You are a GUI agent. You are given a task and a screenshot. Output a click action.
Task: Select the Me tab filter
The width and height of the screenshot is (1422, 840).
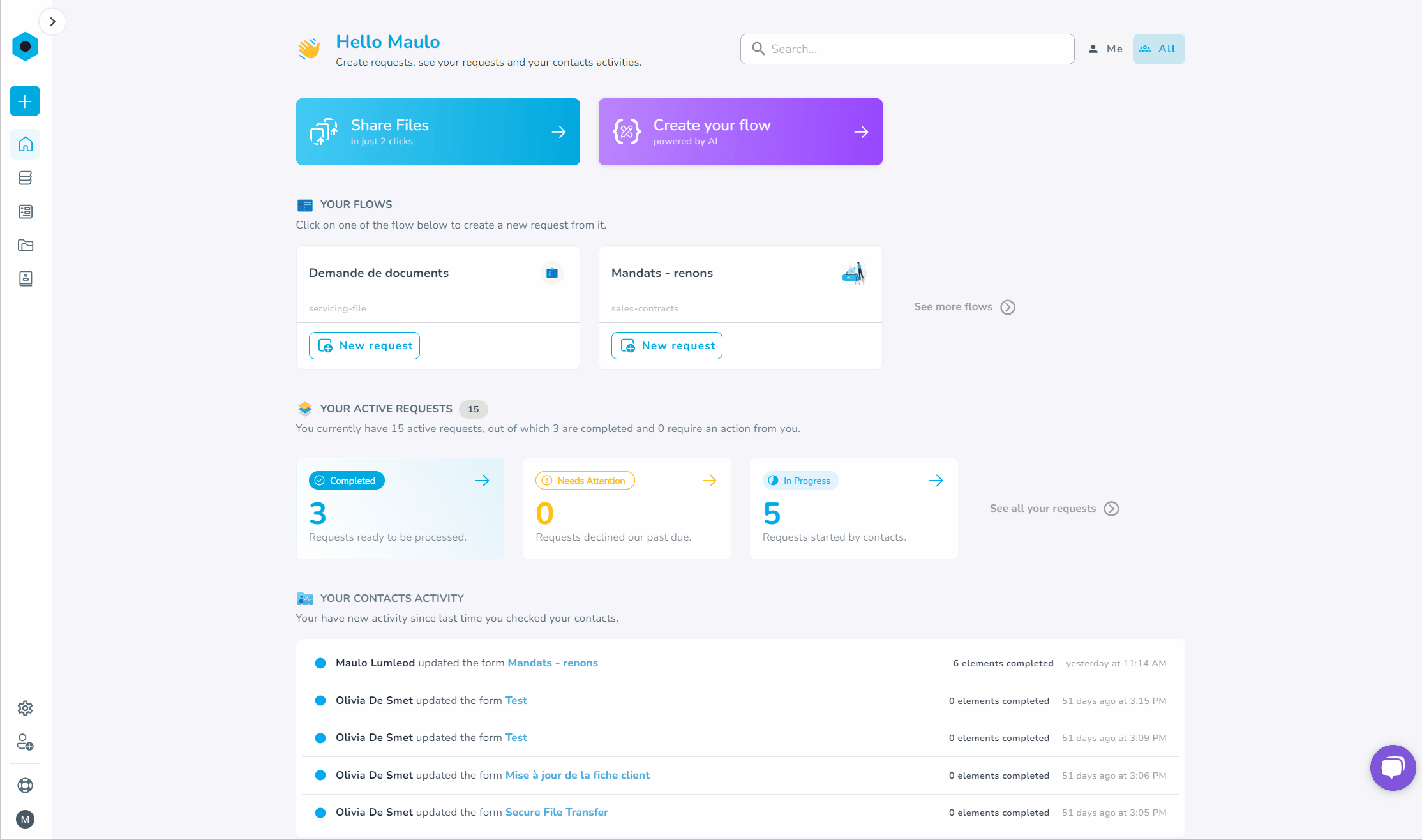point(1107,49)
